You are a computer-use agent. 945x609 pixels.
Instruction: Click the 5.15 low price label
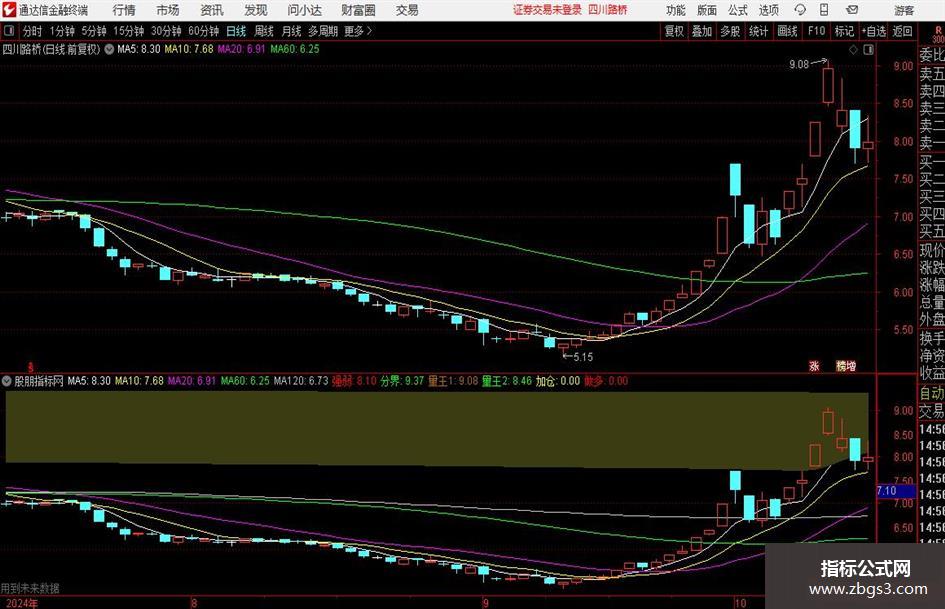pyautogui.click(x=583, y=357)
